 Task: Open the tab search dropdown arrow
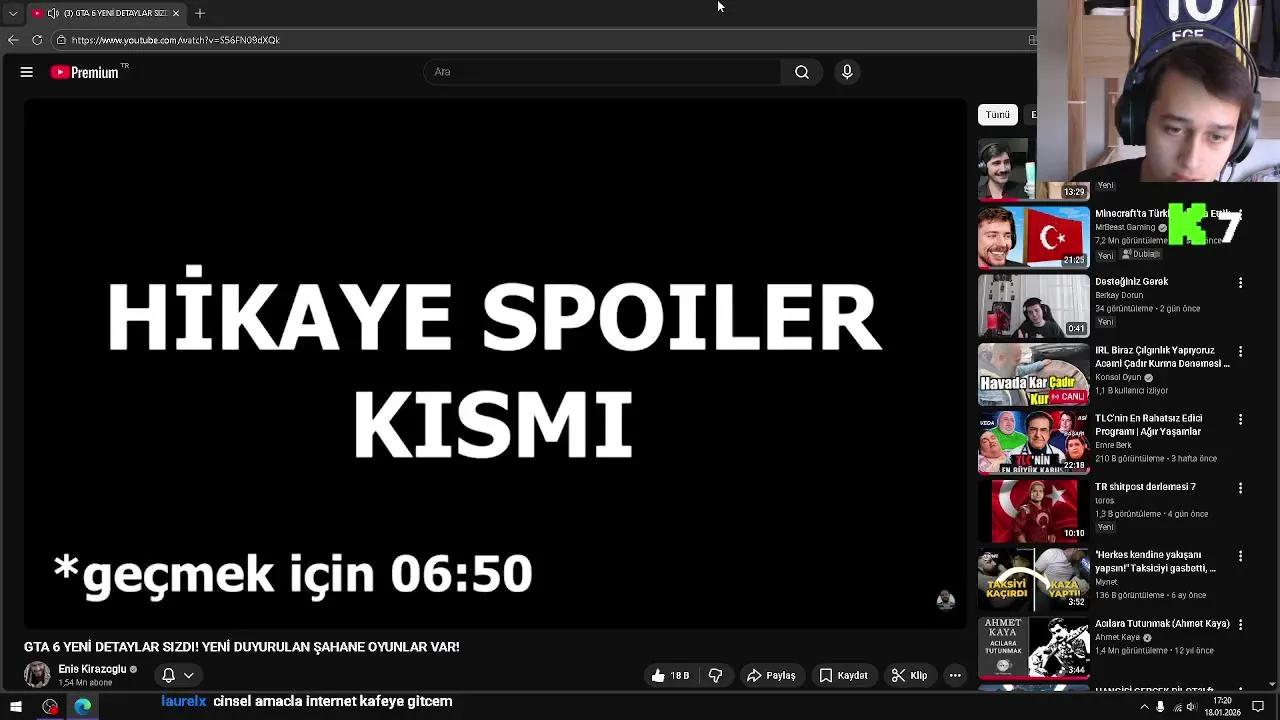13,13
